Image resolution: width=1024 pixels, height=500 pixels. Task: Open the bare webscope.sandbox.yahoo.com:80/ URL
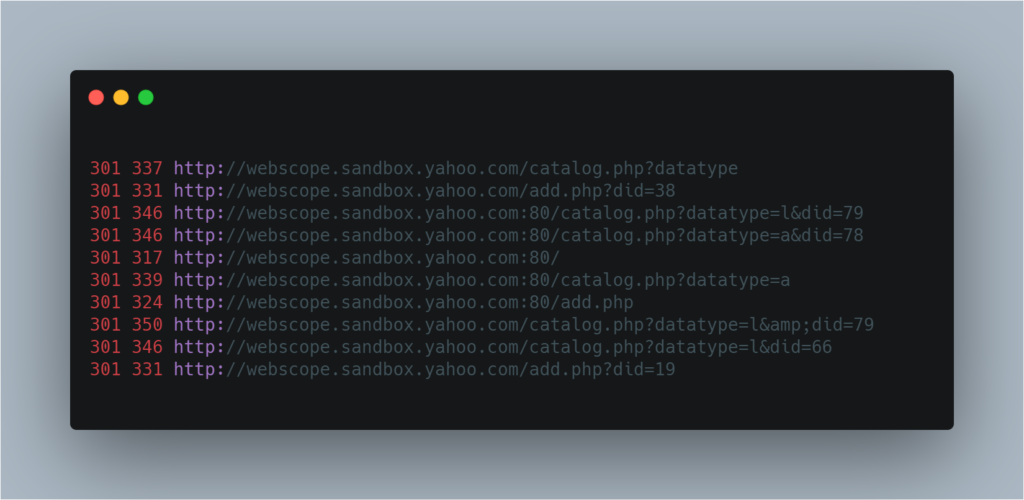[367, 258]
